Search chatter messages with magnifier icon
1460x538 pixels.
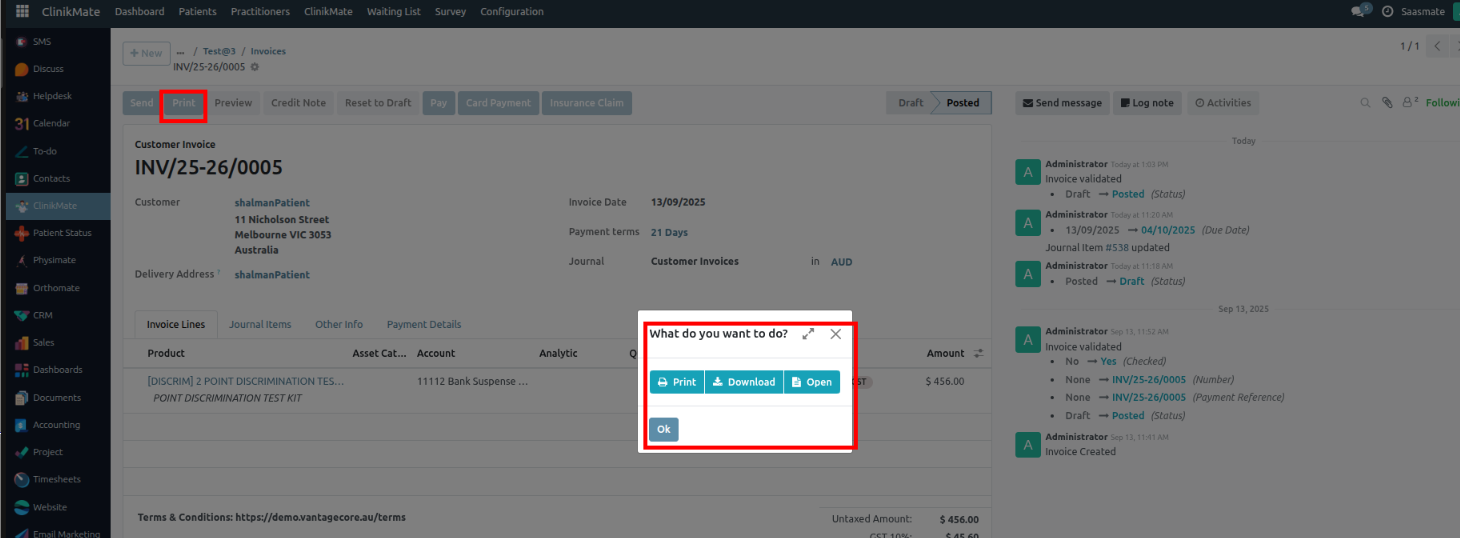pos(1365,103)
